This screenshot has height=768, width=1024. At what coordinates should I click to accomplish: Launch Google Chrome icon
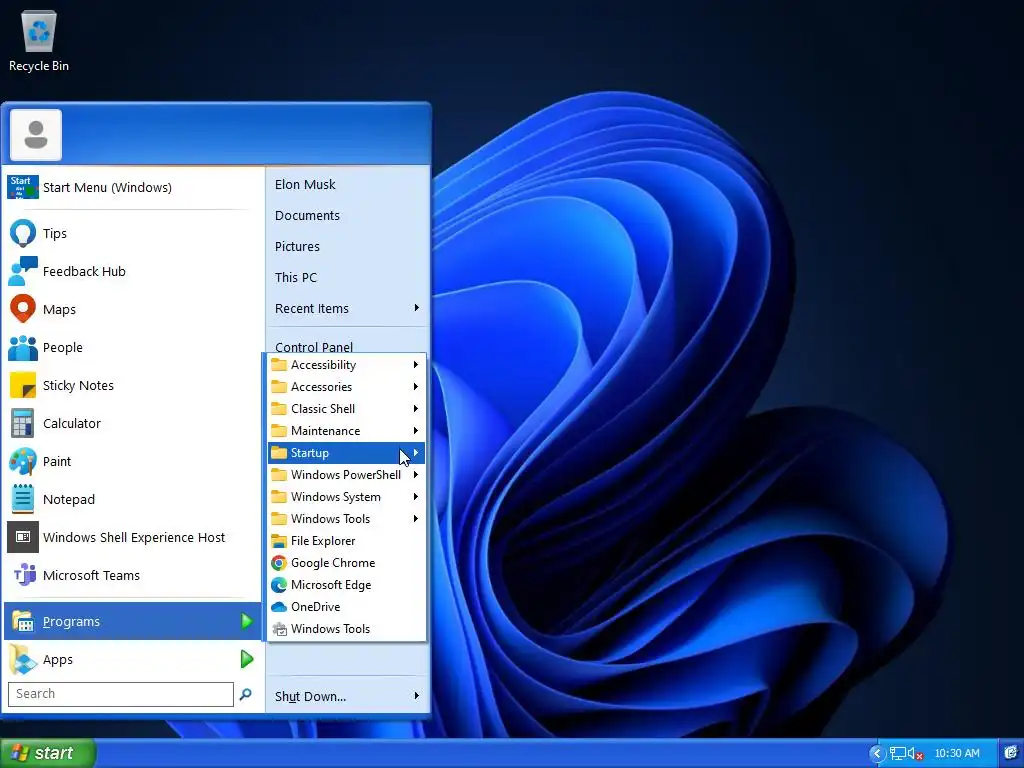279,563
